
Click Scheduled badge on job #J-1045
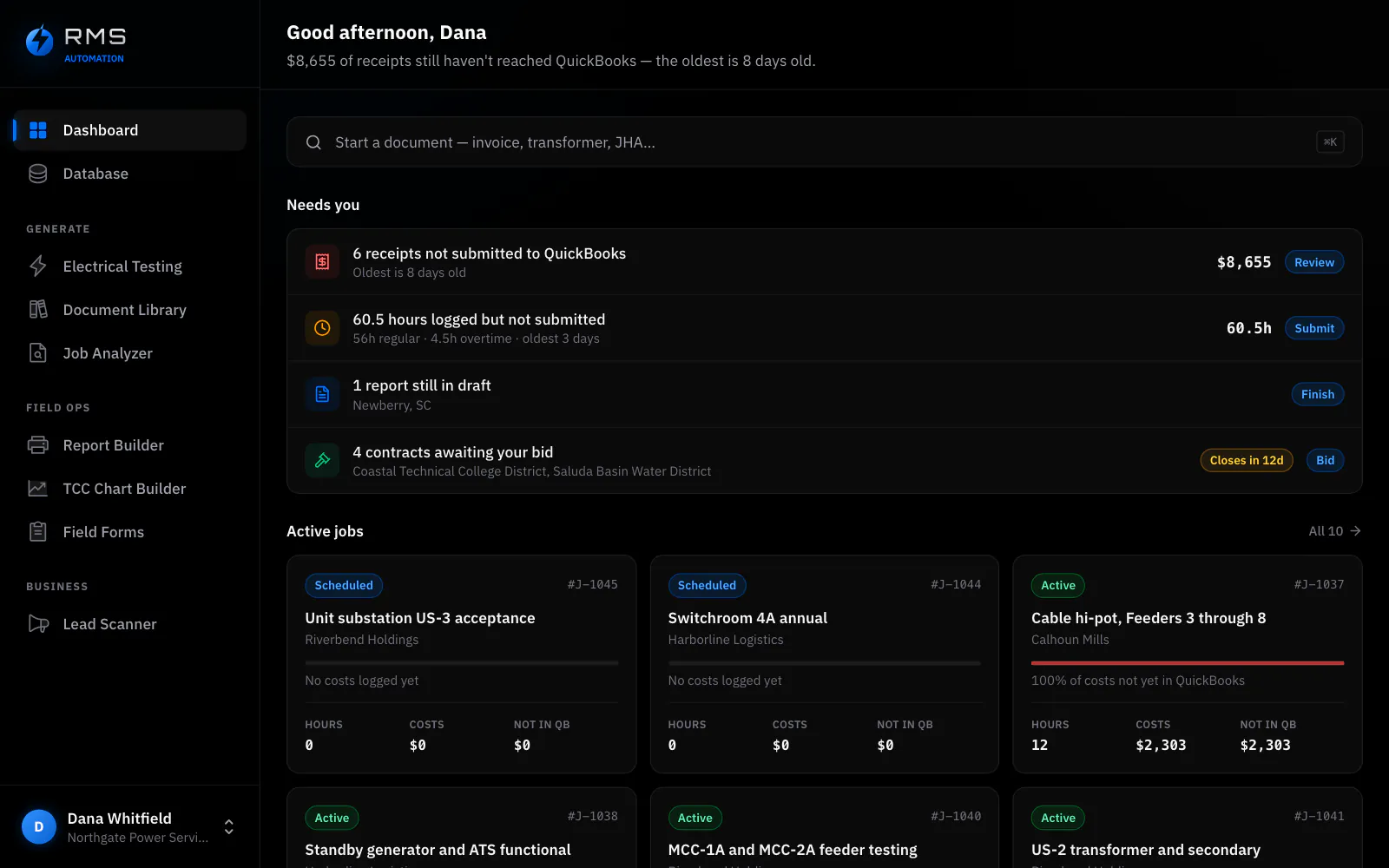(344, 585)
